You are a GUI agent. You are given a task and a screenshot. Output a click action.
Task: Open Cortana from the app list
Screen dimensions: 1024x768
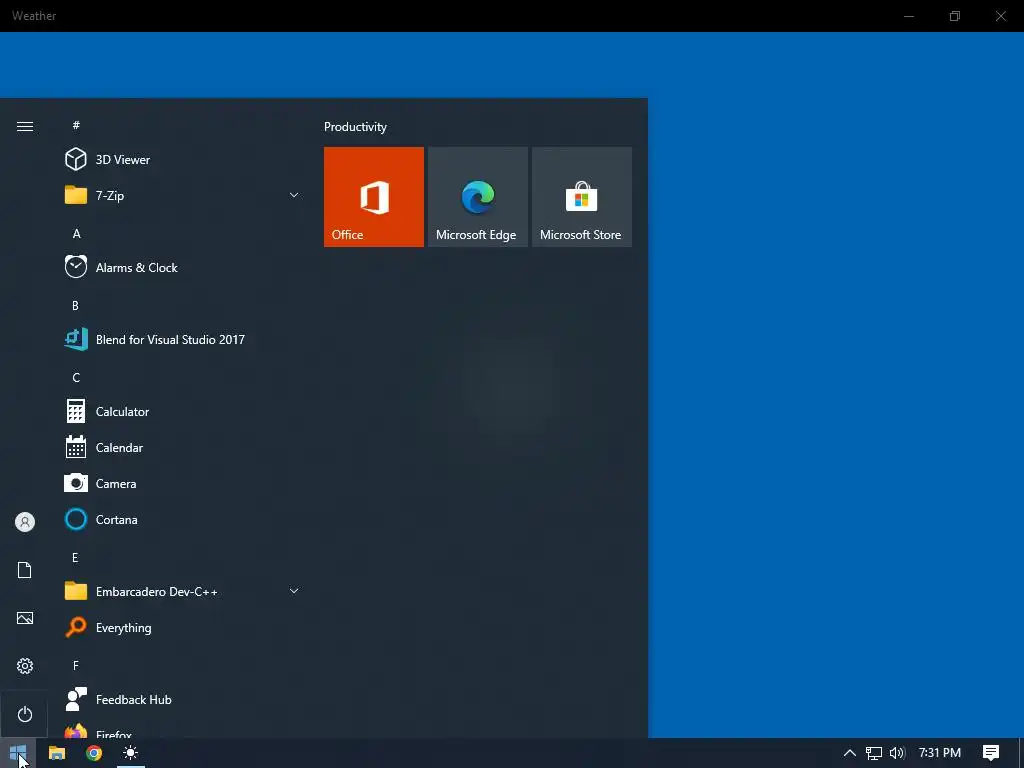click(182, 520)
